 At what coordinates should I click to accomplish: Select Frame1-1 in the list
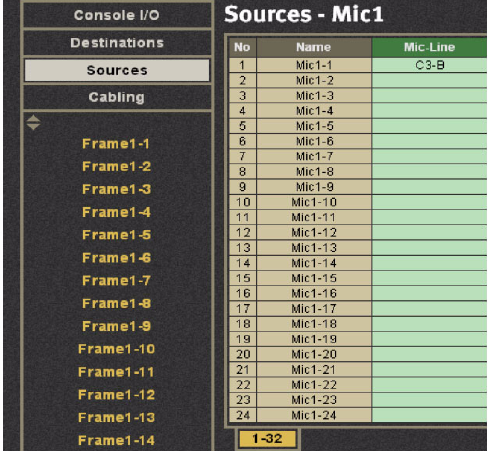(x=116, y=144)
